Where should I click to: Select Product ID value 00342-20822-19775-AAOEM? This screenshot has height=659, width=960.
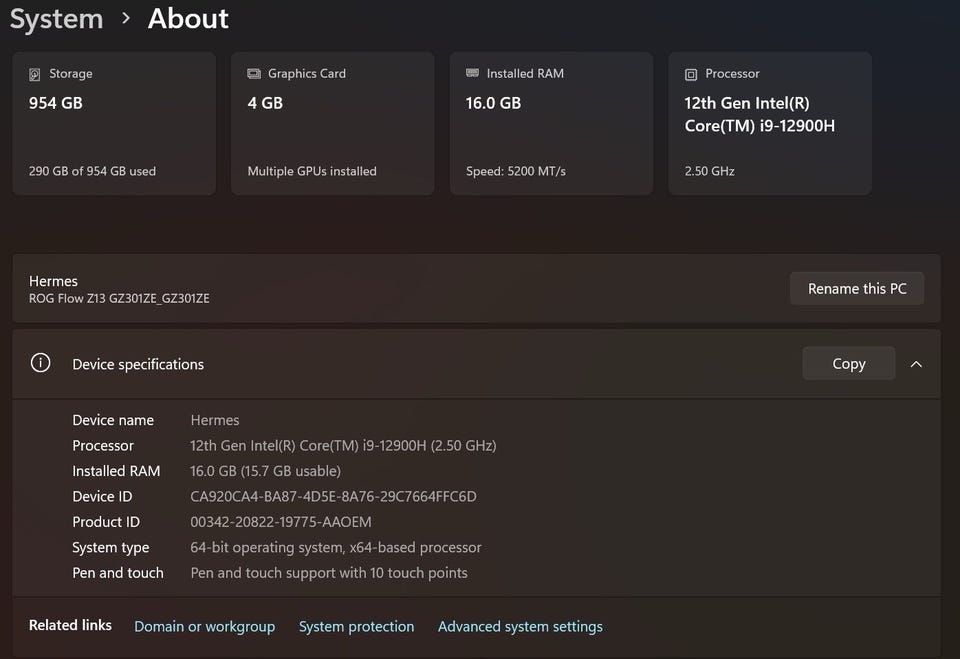click(280, 522)
